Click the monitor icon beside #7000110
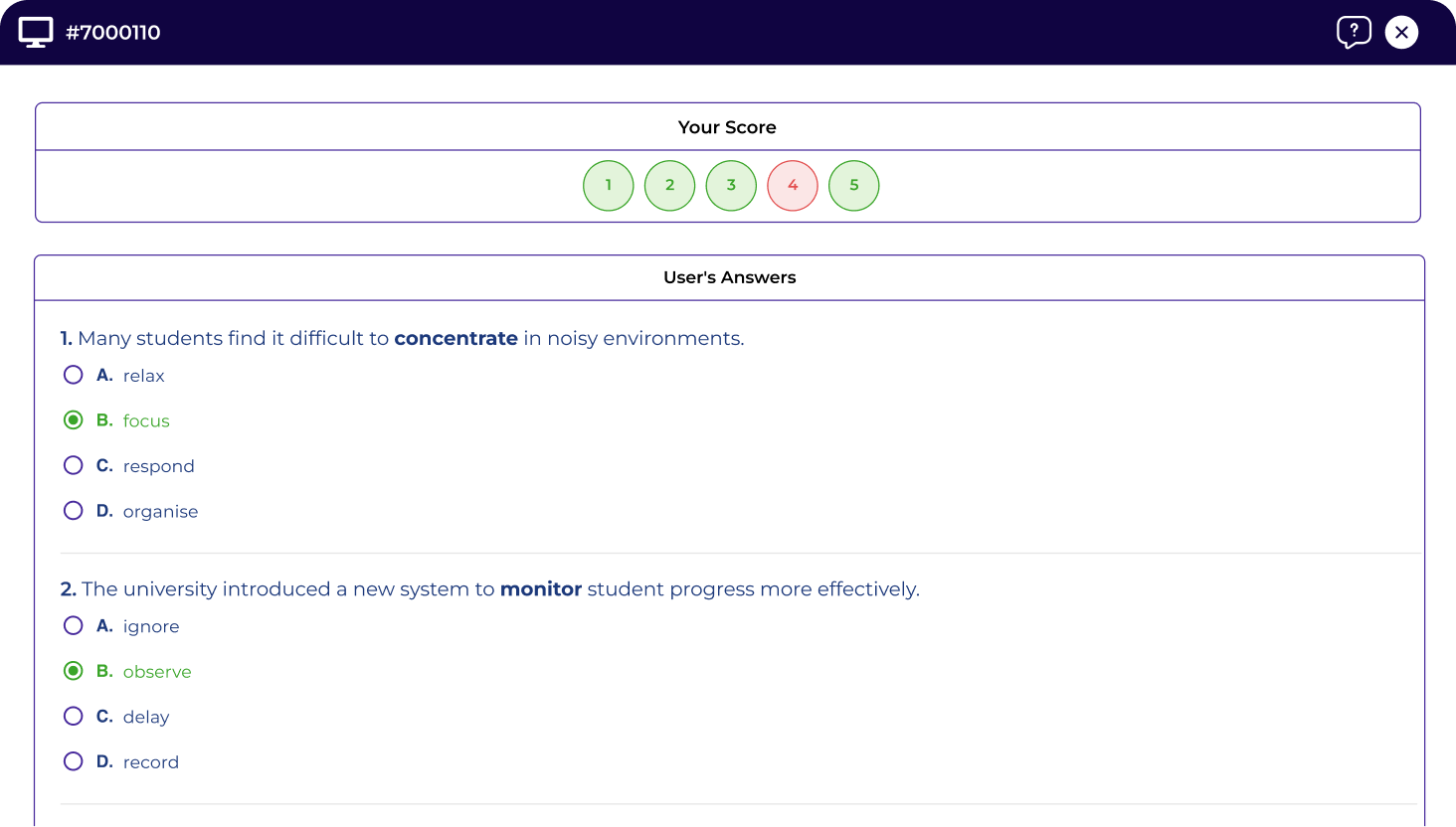 36,32
